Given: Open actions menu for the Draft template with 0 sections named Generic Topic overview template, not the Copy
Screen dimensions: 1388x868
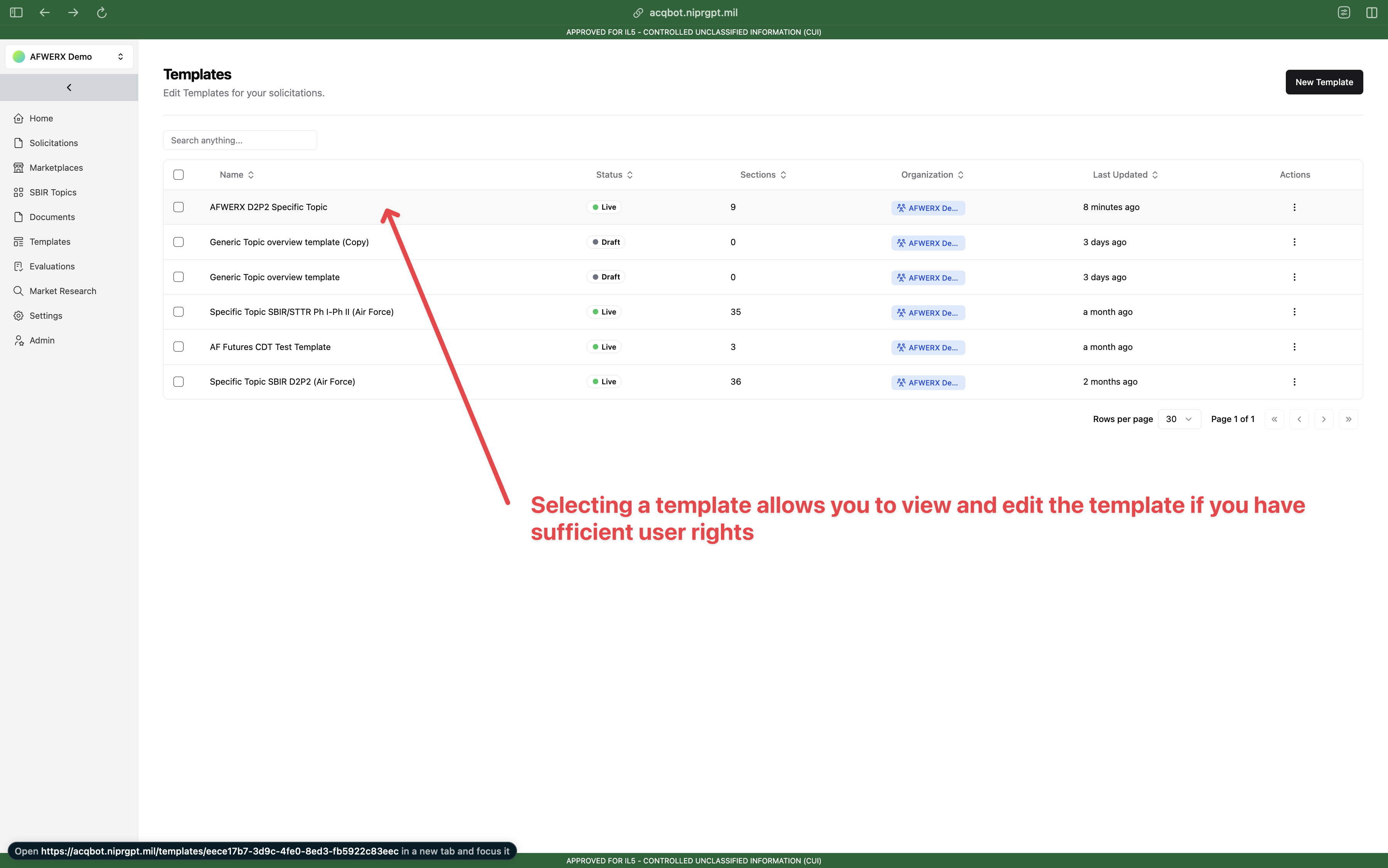Looking at the screenshot, I should coord(1294,277).
